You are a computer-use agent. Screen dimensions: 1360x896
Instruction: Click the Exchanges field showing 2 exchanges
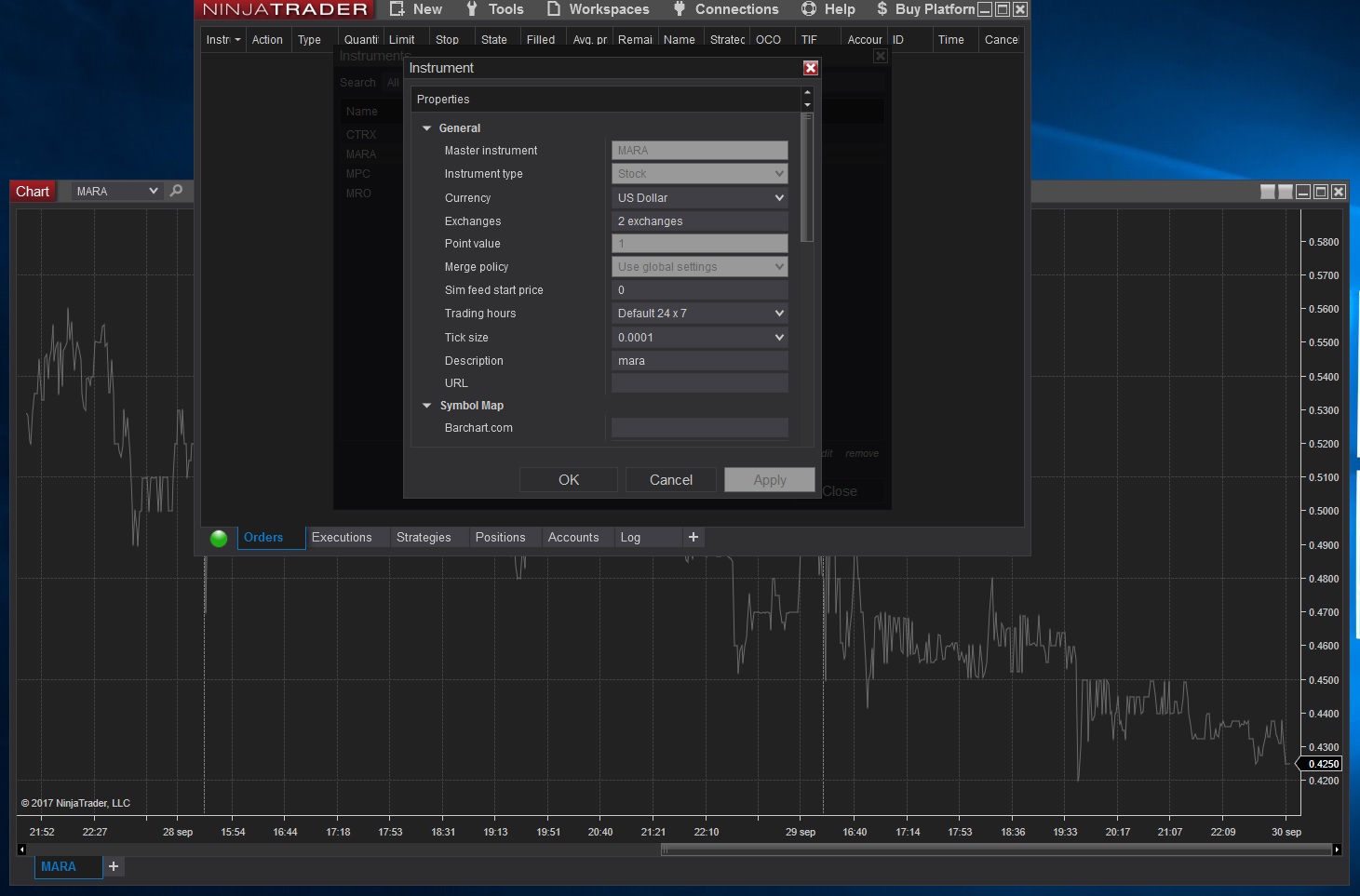point(700,221)
